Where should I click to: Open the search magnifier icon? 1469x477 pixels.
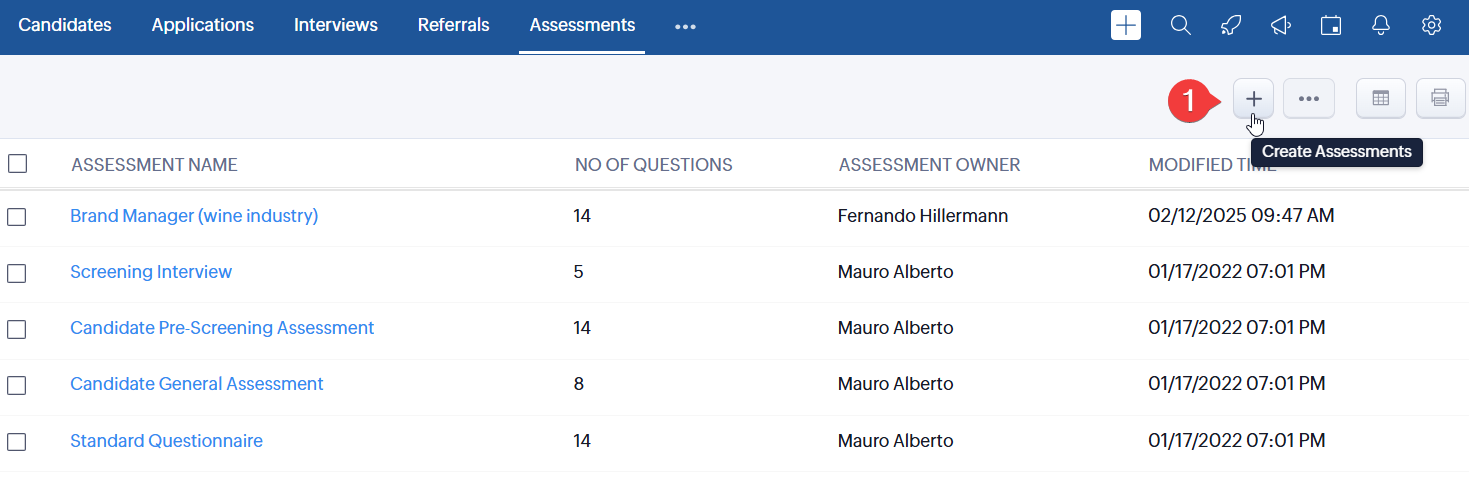pyautogui.click(x=1180, y=26)
